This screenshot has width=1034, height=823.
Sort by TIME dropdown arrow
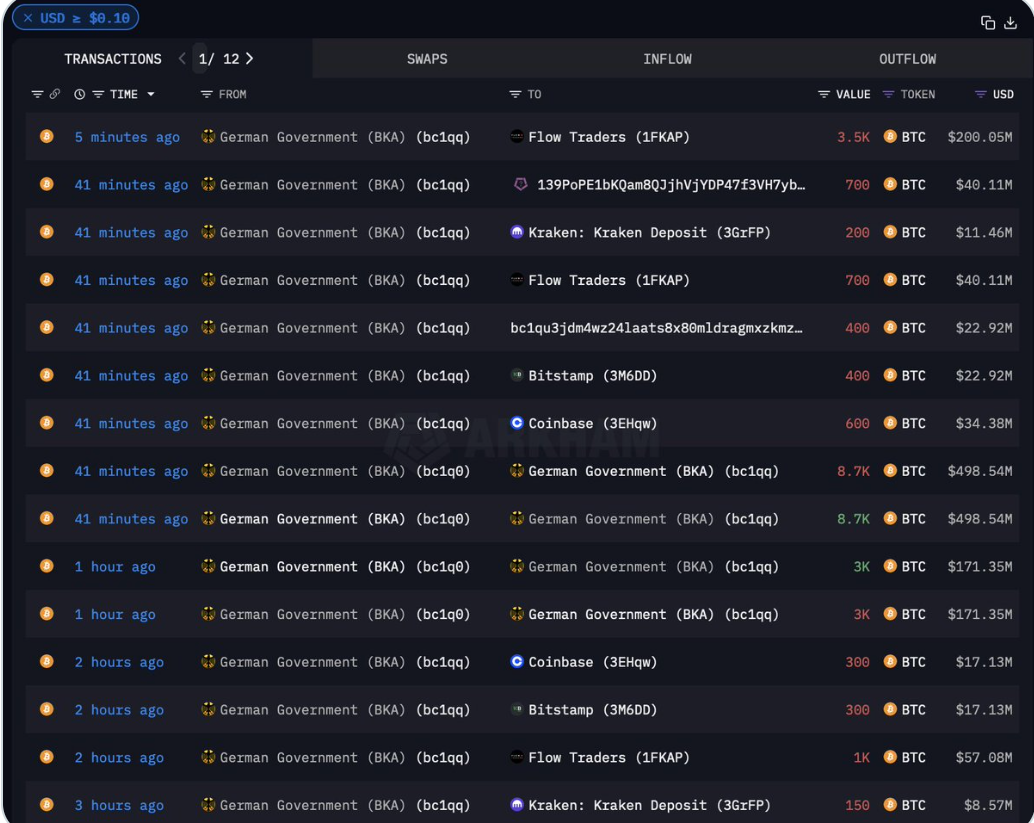pyautogui.click(x=151, y=94)
